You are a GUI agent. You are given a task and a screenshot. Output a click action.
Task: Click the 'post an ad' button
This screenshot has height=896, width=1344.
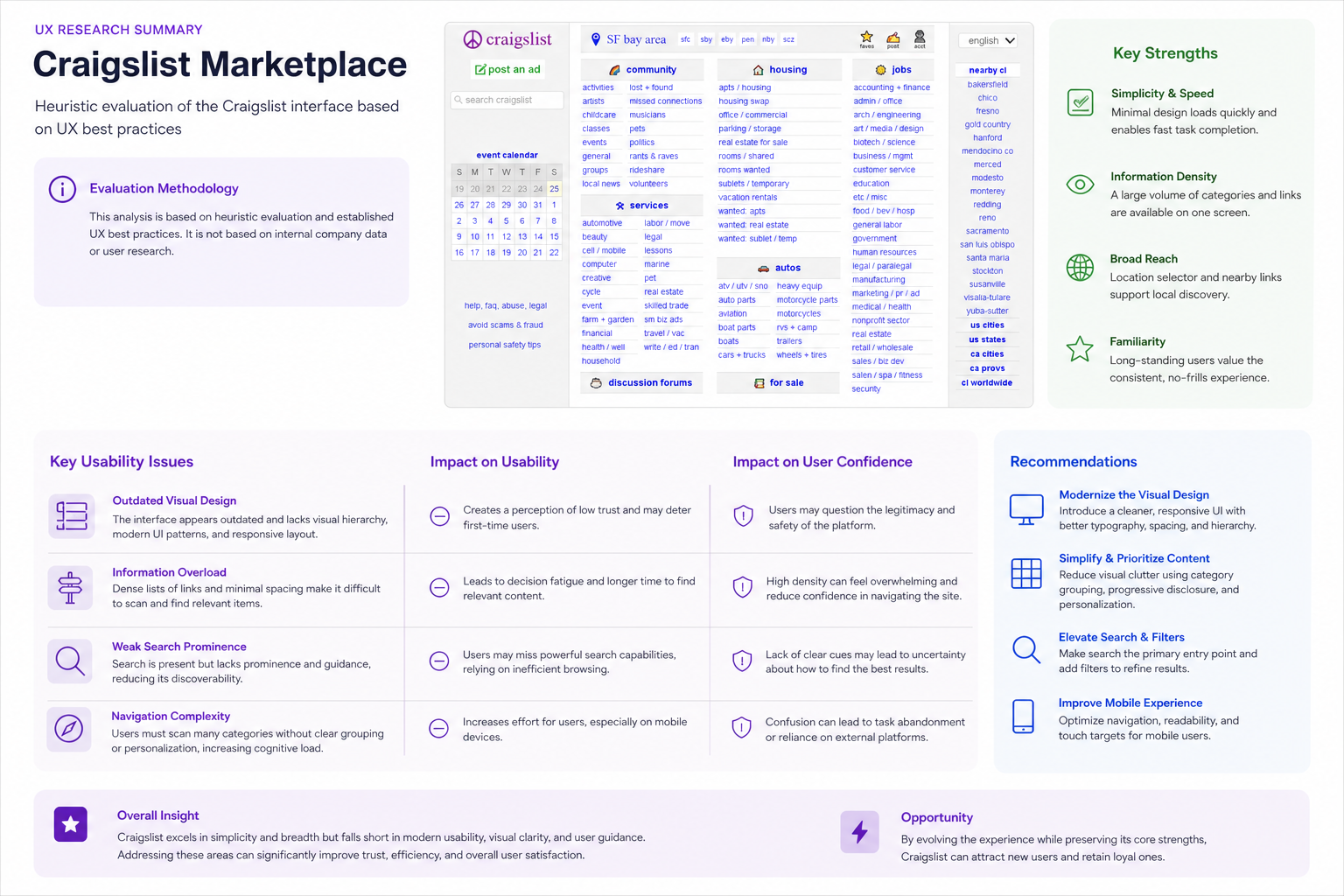tap(507, 69)
